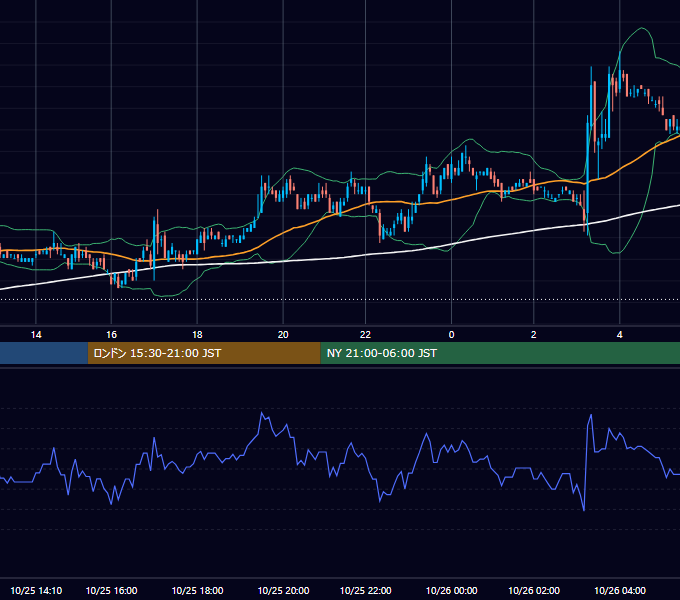Click the 18 hour axis label
Screen dimensions: 680x600
click(x=197, y=335)
